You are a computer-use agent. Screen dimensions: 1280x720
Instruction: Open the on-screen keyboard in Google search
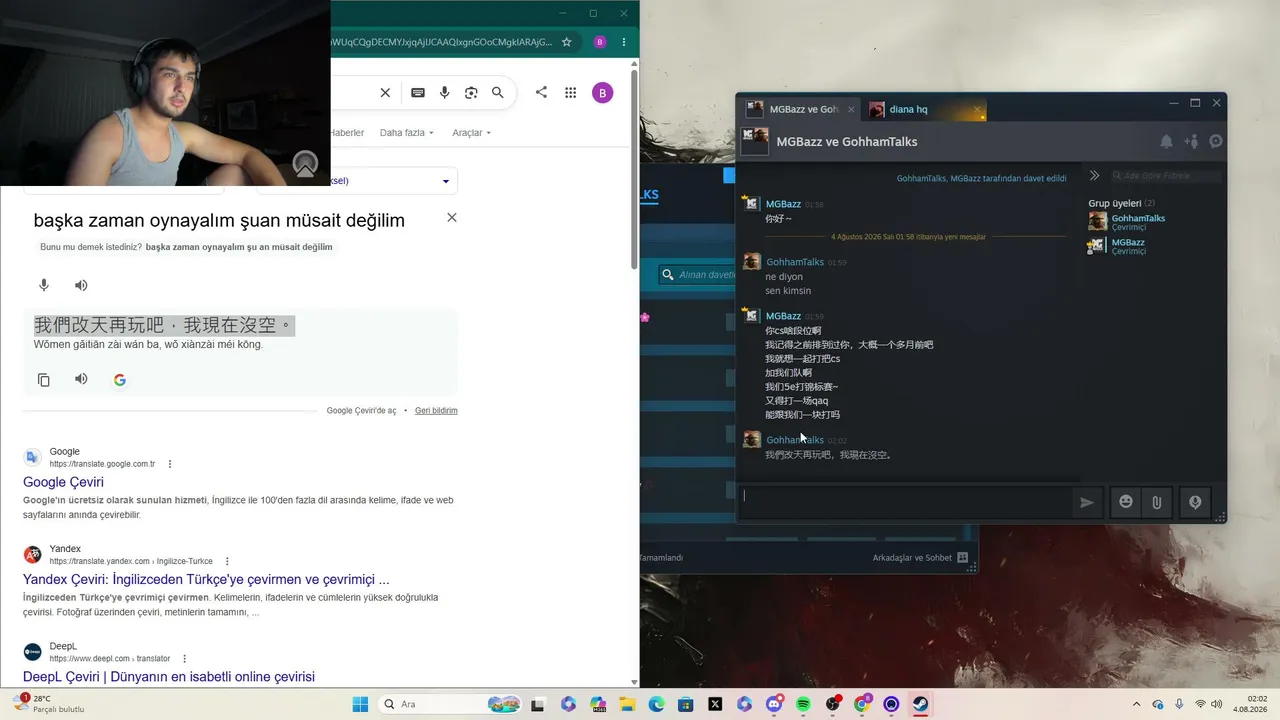pyautogui.click(x=418, y=93)
